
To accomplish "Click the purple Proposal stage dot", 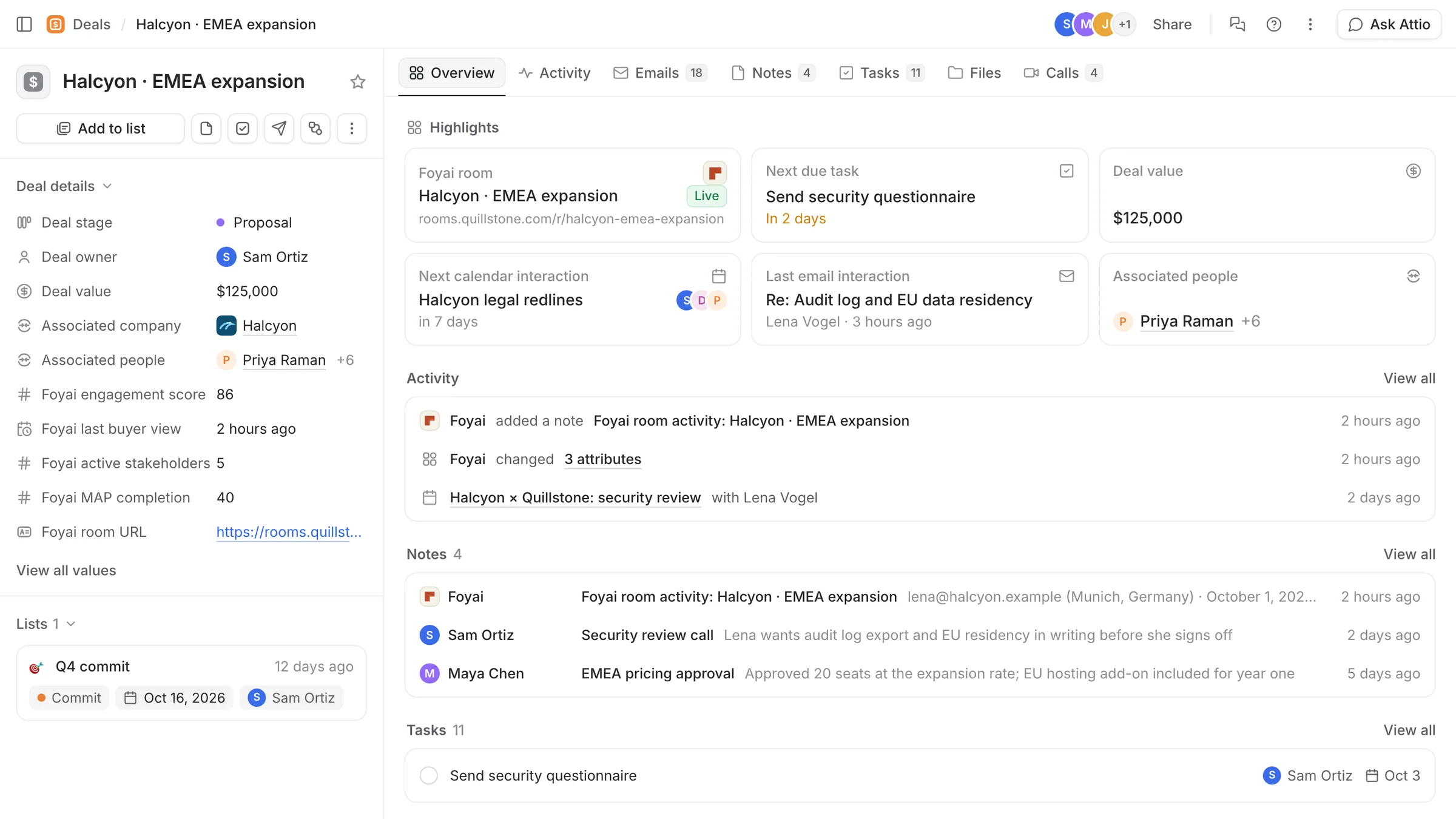I will (x=220, y=223).
